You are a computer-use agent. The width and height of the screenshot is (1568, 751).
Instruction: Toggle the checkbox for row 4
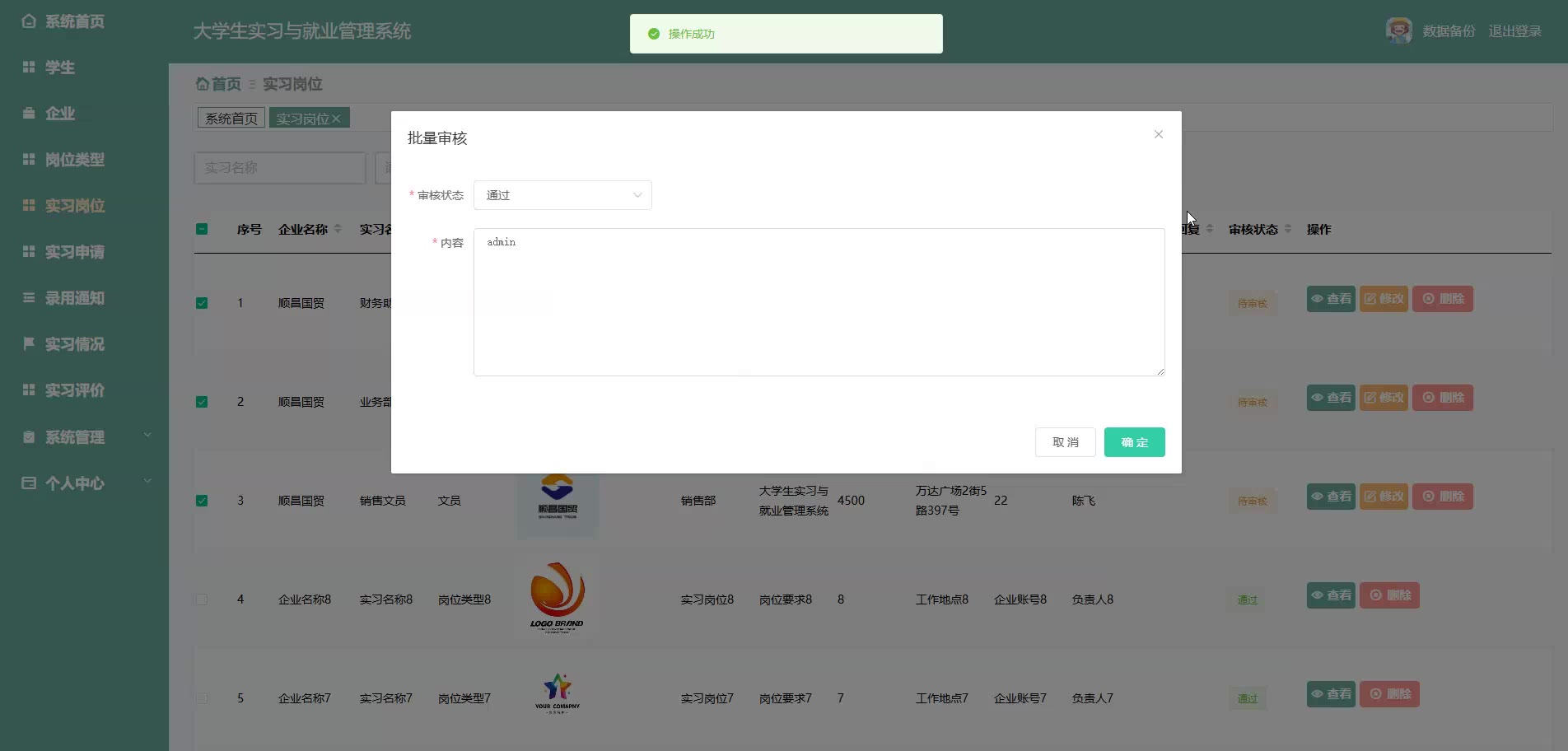point(202,599)
